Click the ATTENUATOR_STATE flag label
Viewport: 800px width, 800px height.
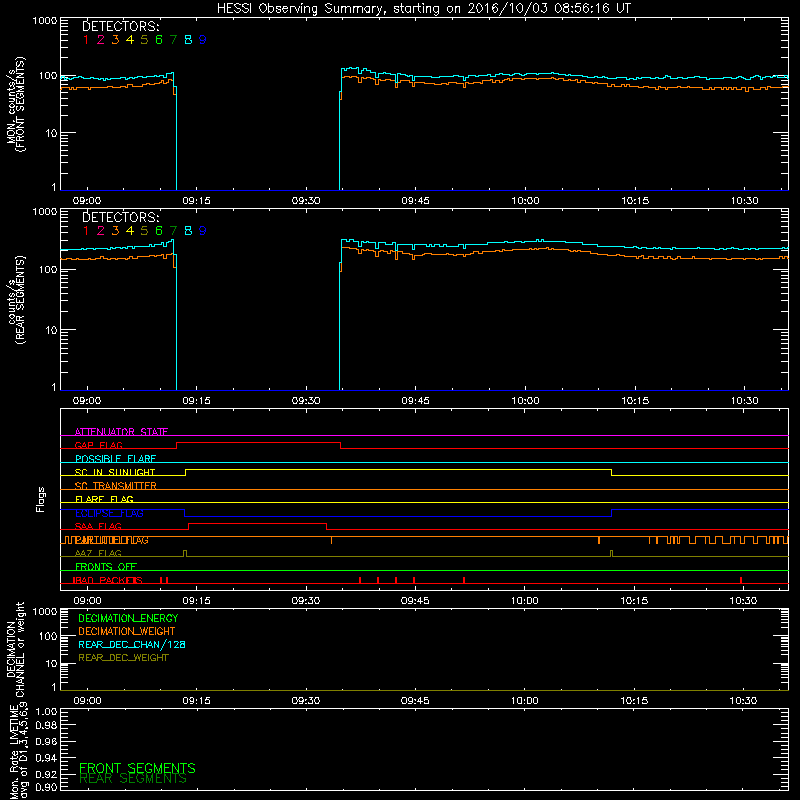pyautogui.click(x=121, y=432)
